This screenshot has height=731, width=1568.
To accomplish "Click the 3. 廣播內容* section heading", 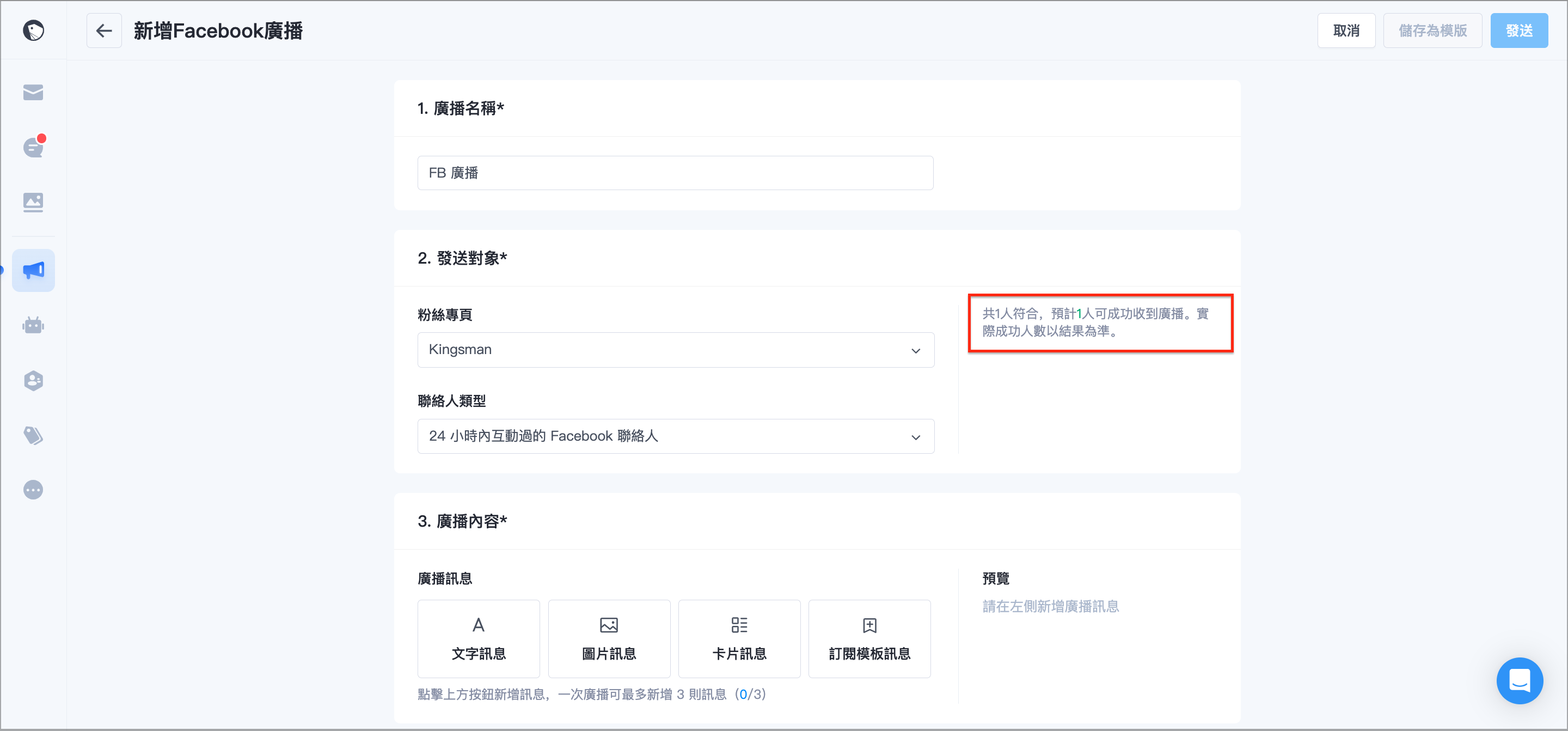I will [x=463, y=521].
